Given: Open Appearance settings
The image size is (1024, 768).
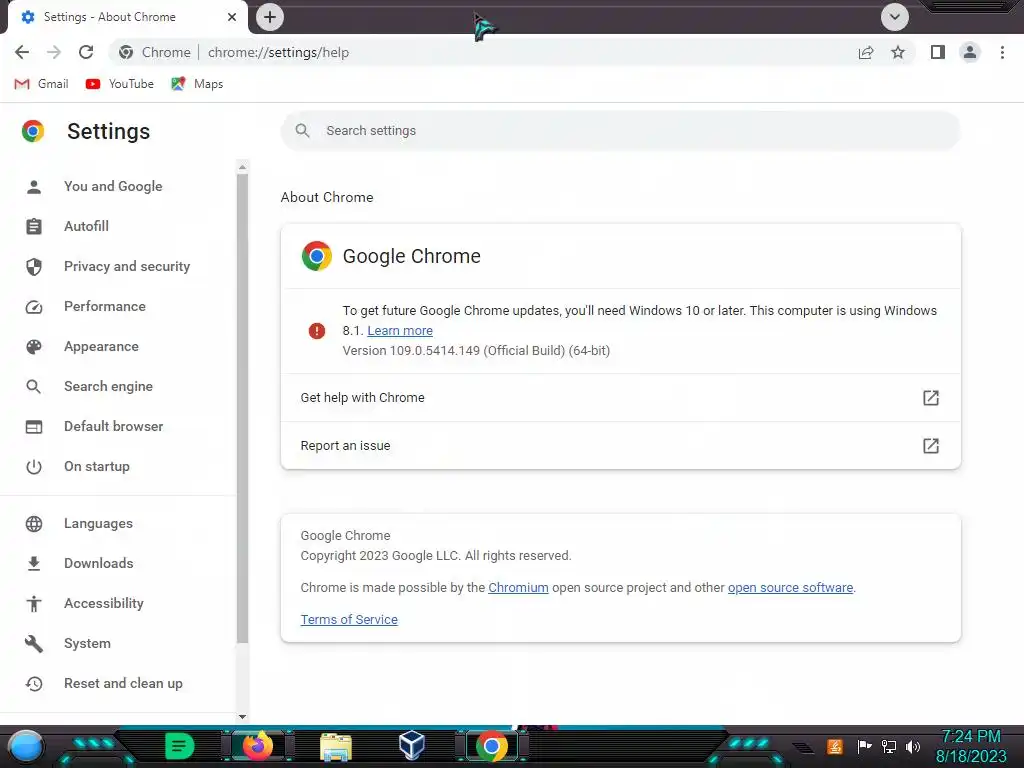Looking at the screenshot, I should 101,346.
